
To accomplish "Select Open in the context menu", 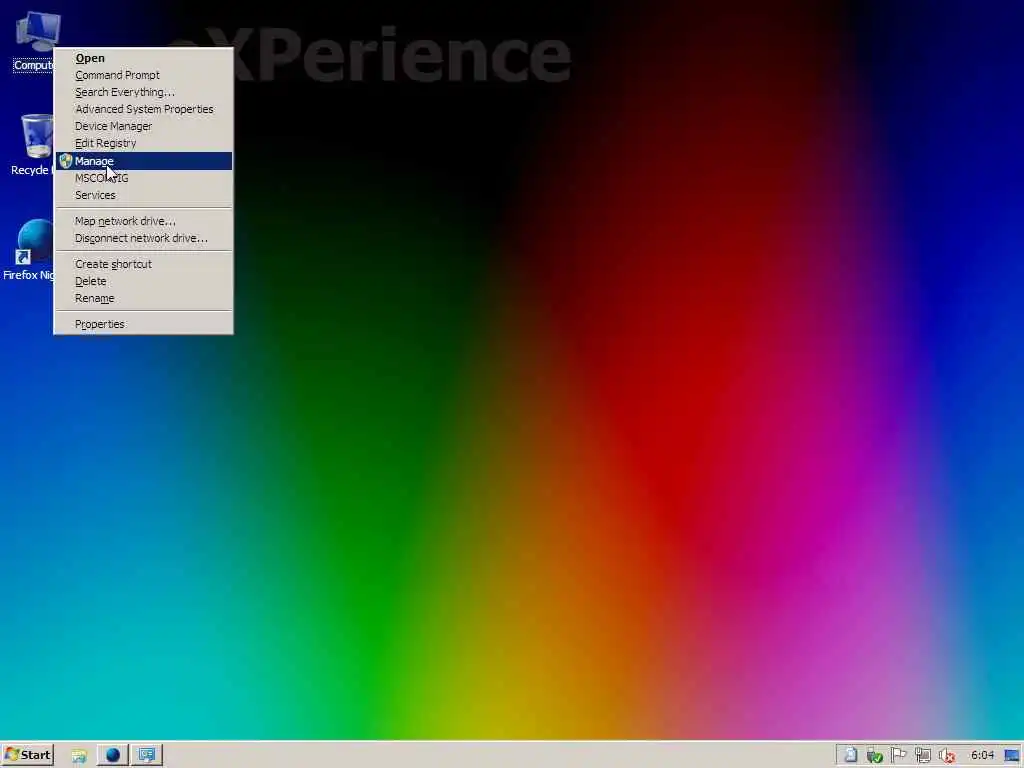I will tap(143, 58).
